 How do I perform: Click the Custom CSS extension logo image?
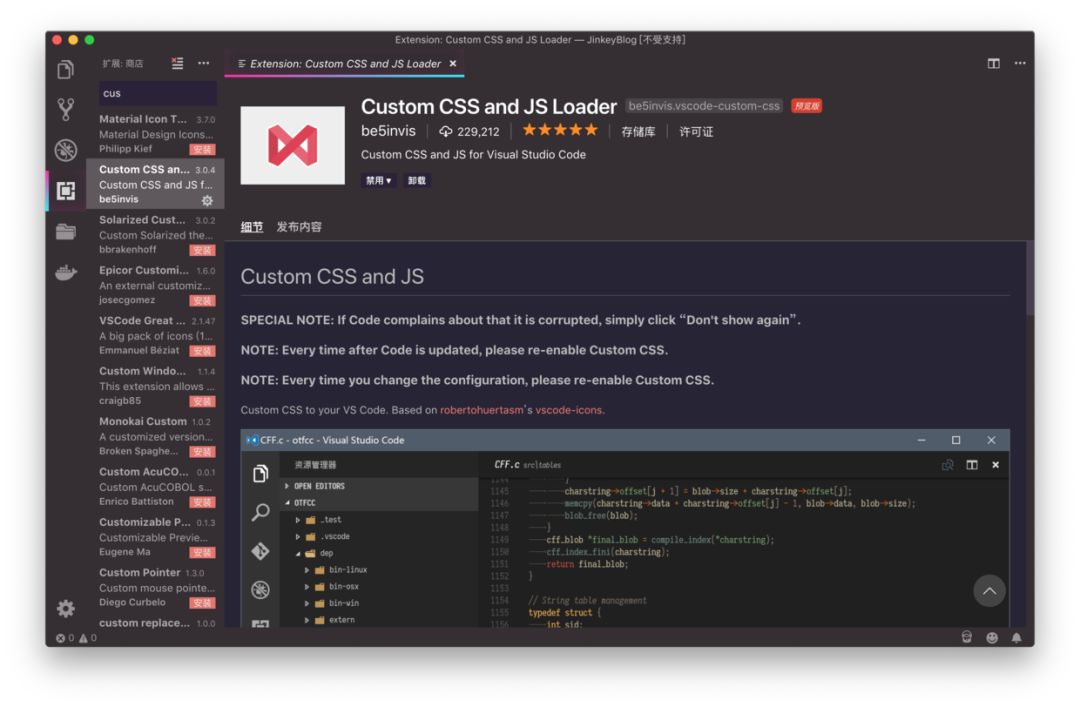[x=292, y=145]
